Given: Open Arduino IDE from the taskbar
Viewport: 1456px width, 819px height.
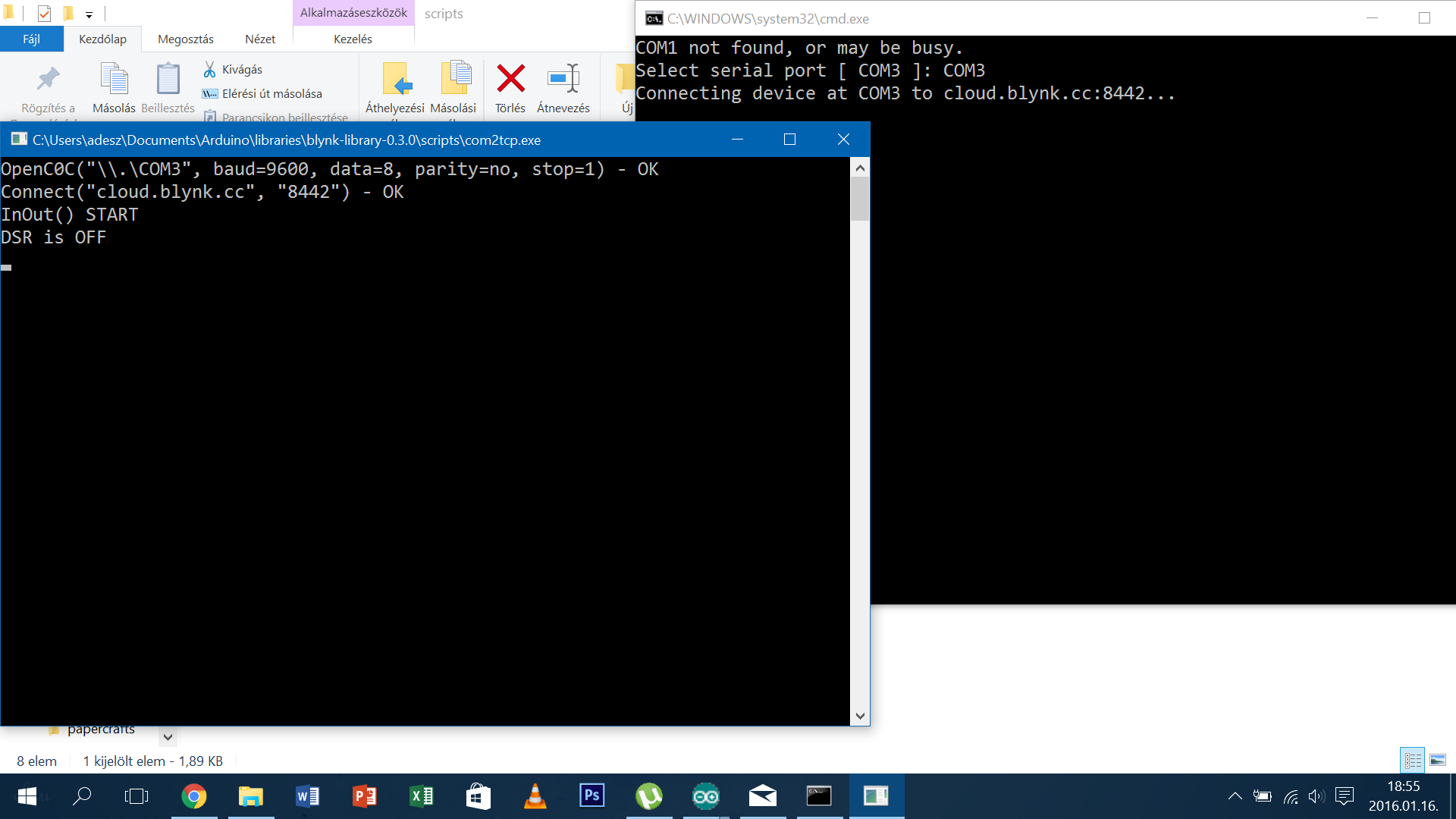Looking at the screenshot, I should click(705, 796).
